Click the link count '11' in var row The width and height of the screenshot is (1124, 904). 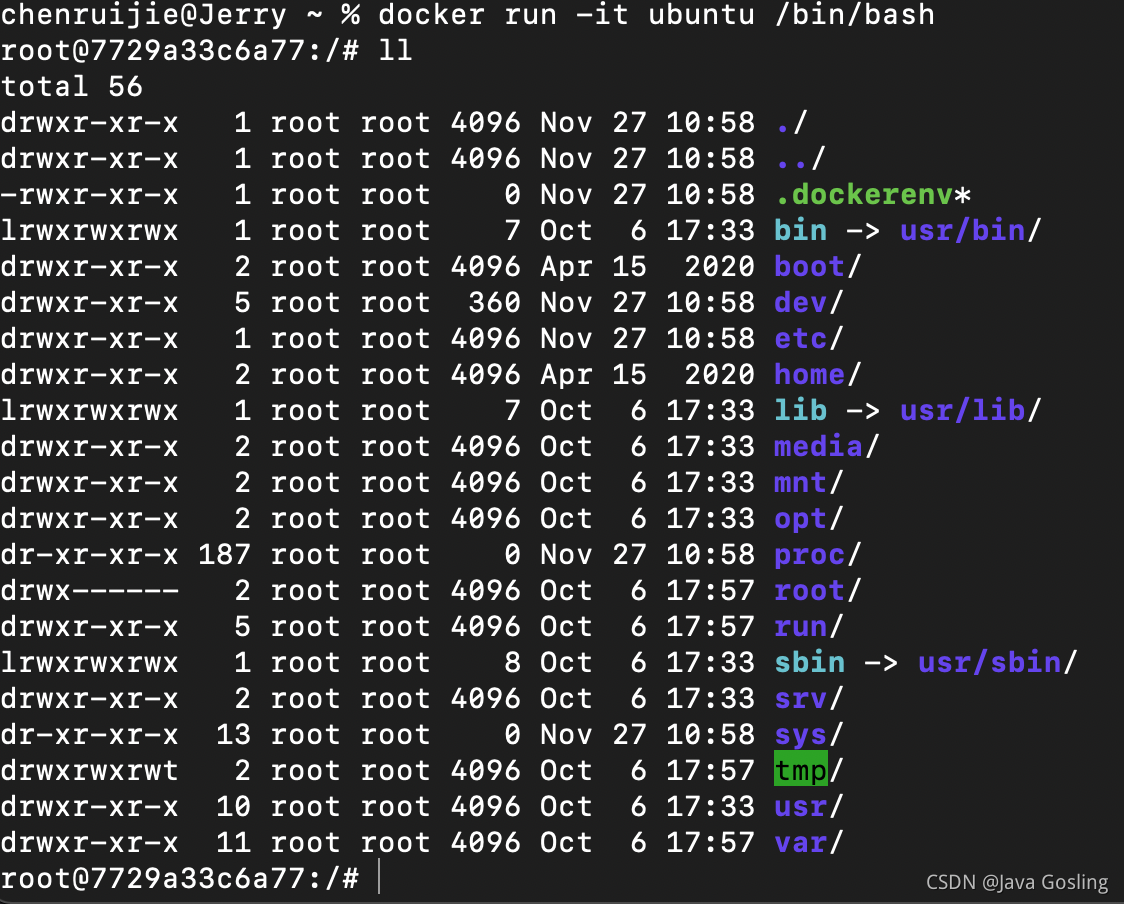click(x=234, y=842)
